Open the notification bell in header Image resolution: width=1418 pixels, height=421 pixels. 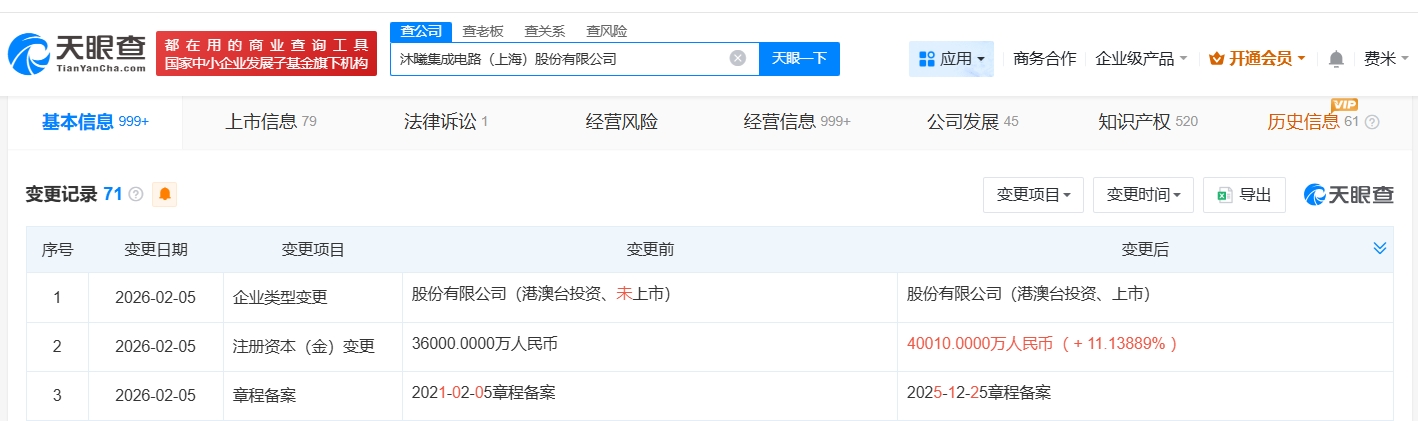pyautogui.click(x=1335, y=59)
